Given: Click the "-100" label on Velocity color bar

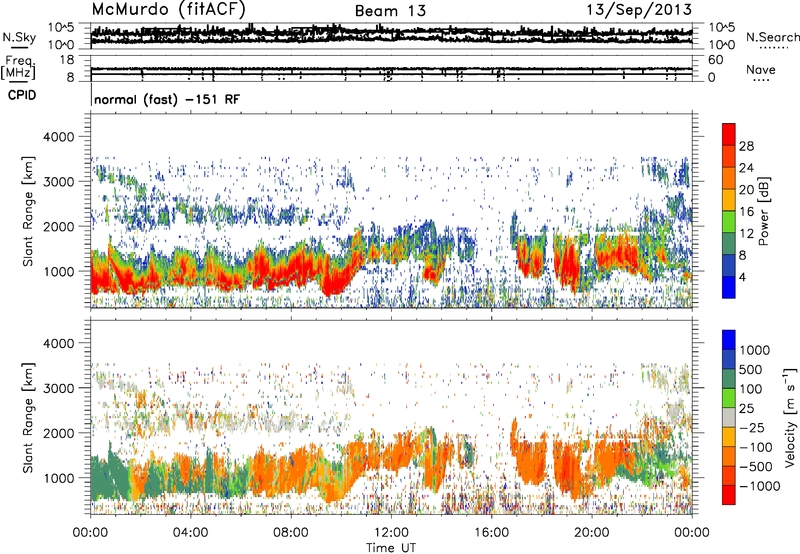Looking at the screenshot, I should (756, 447).
